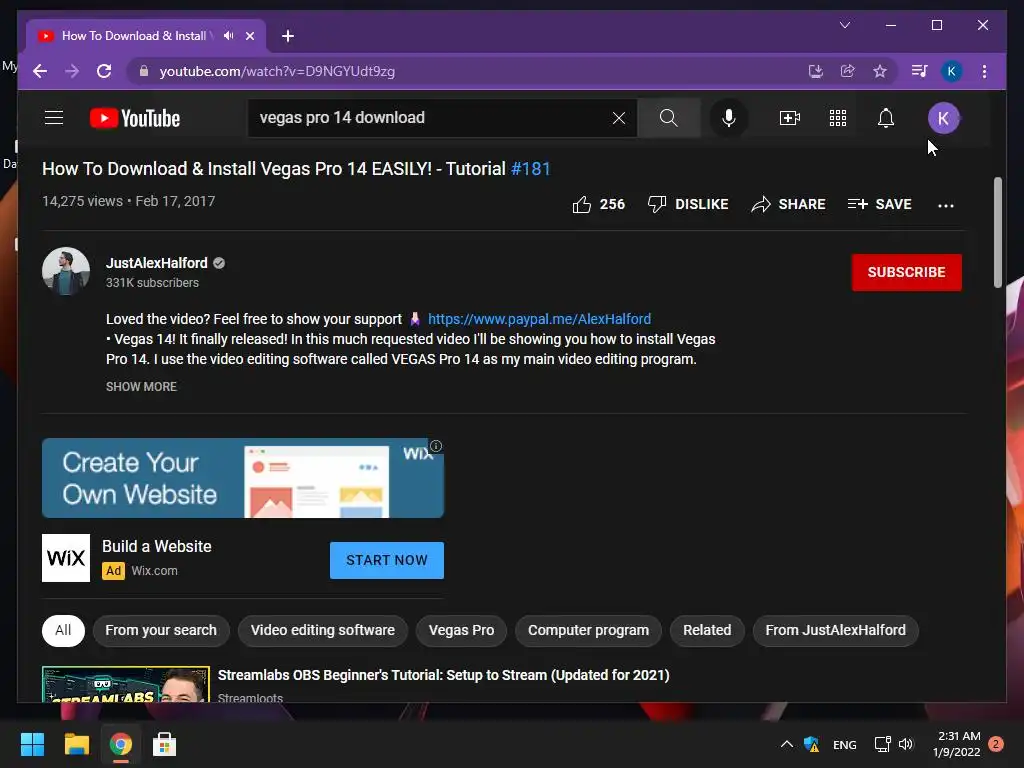Viewport: 1024px width, 768px height.
Task: Open the Wix.com advertiser link
Action: click(154, 571)
